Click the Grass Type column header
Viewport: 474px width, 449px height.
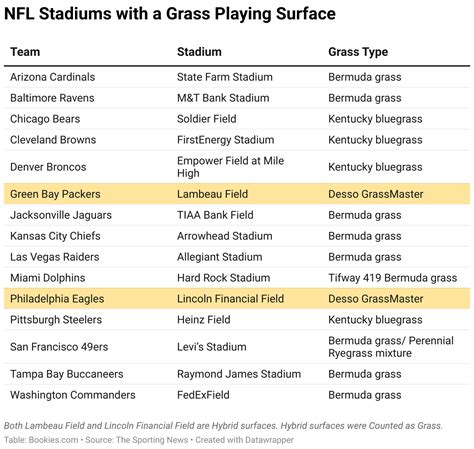point(358,52)
